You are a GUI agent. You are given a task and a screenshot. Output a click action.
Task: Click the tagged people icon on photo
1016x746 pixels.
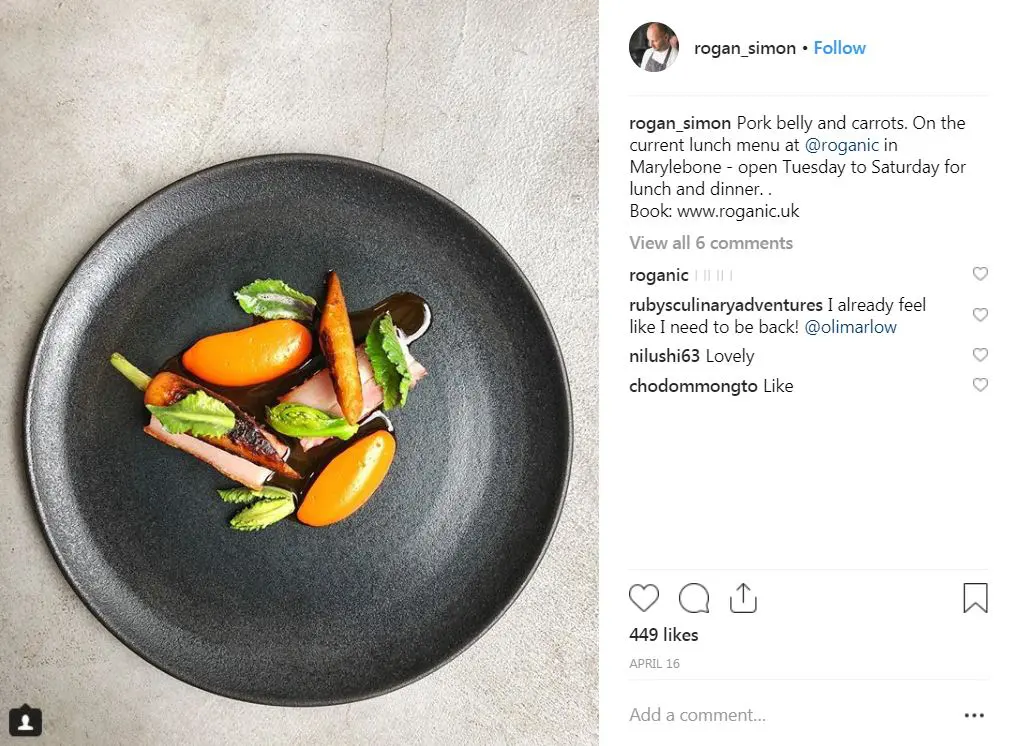pyautogui.click(x=25, y=720)
